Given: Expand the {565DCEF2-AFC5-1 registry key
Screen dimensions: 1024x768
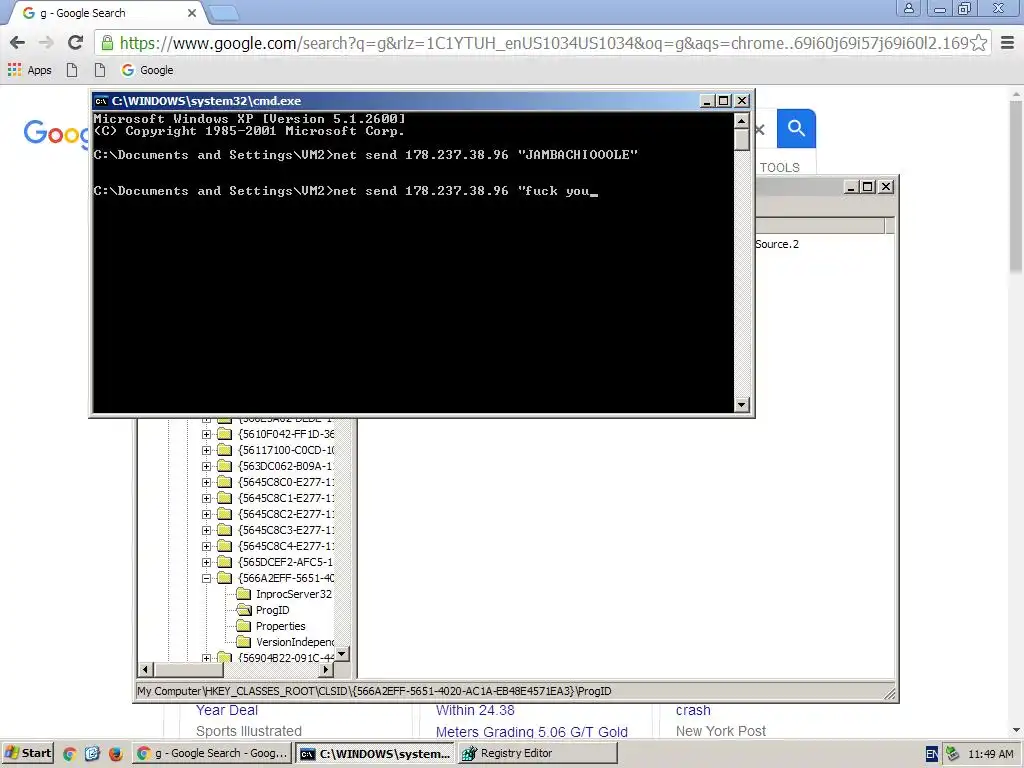Looking at the screenshot, I should click(206, 562).
